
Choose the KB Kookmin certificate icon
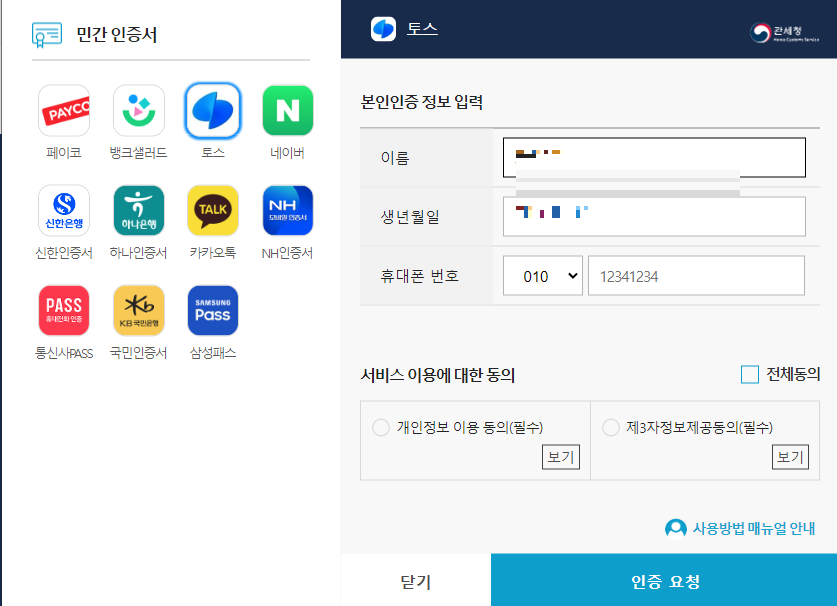tap(139, 310)
